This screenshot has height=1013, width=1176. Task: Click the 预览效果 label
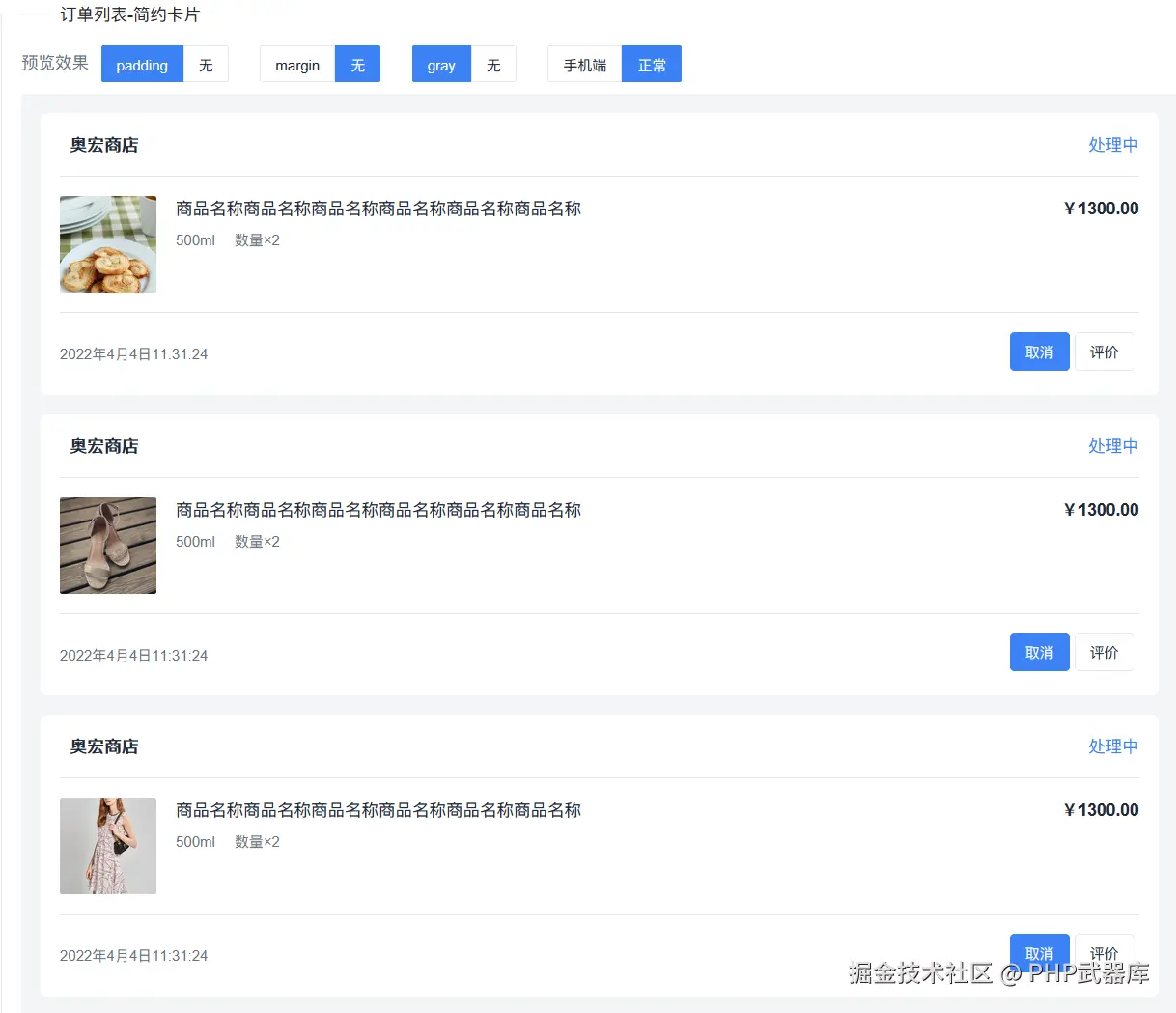[x=55, y=63]
